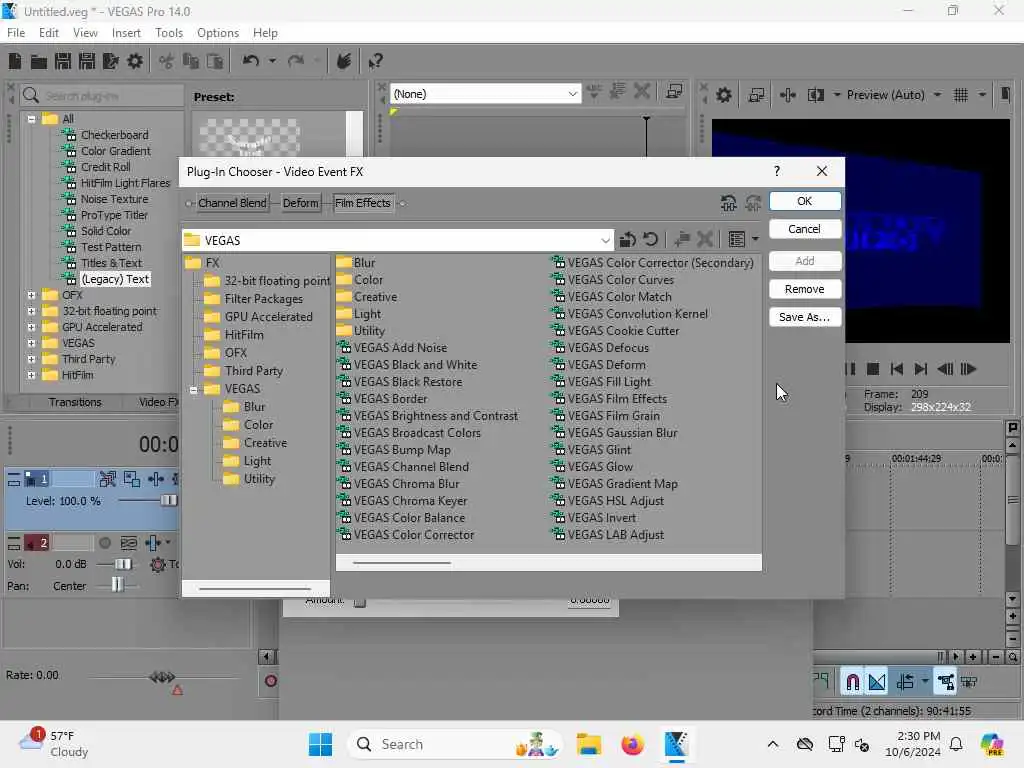Open preview settings gear icon

pyautogui.click(x=724, y=95)
